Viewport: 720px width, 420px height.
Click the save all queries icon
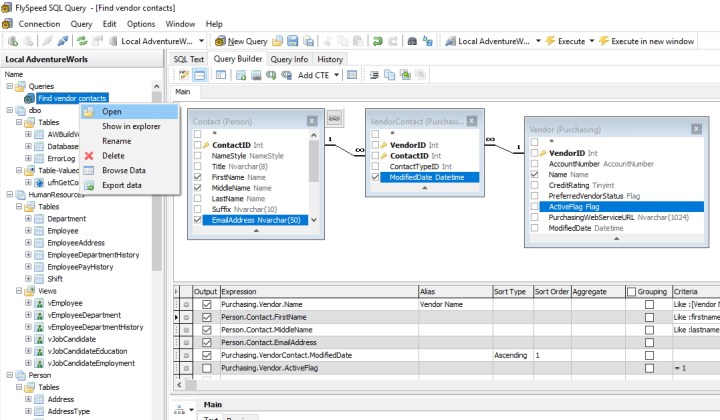click(x=309, y=41)
